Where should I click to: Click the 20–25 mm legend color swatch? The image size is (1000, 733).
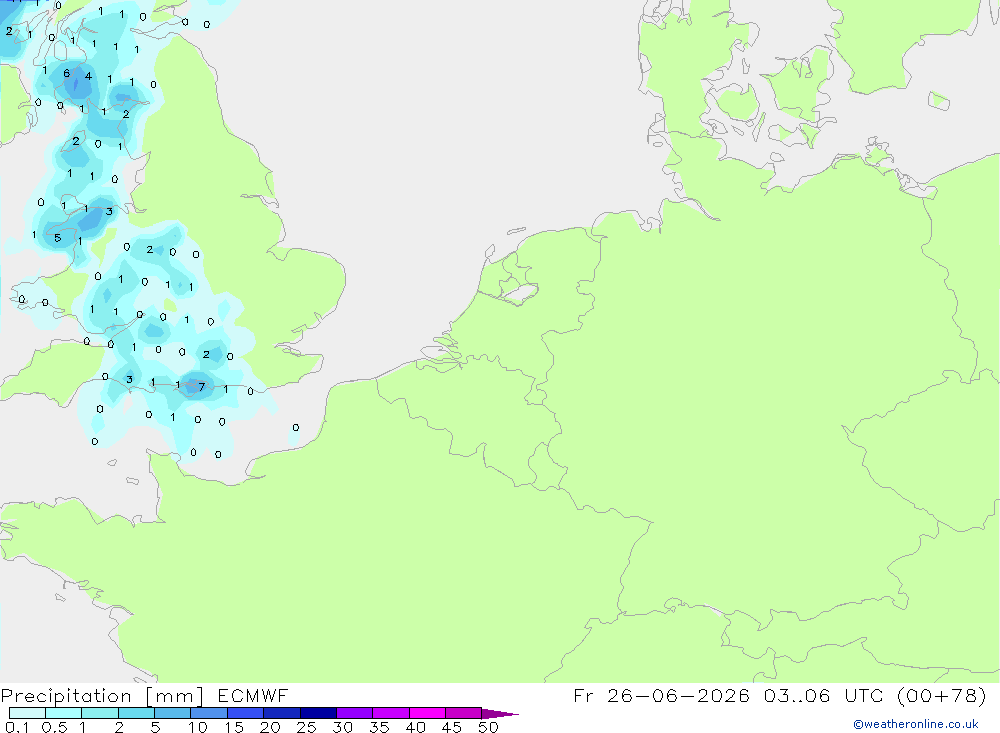(x=282, y=713)
